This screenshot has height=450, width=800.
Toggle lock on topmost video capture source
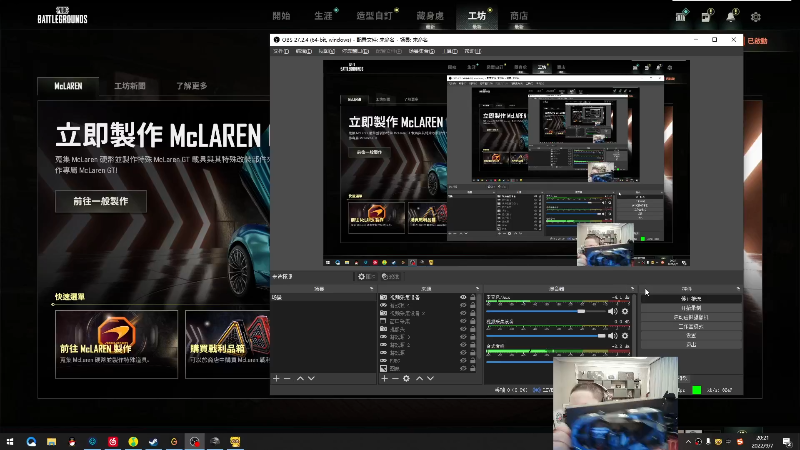[x=472, y=297]
